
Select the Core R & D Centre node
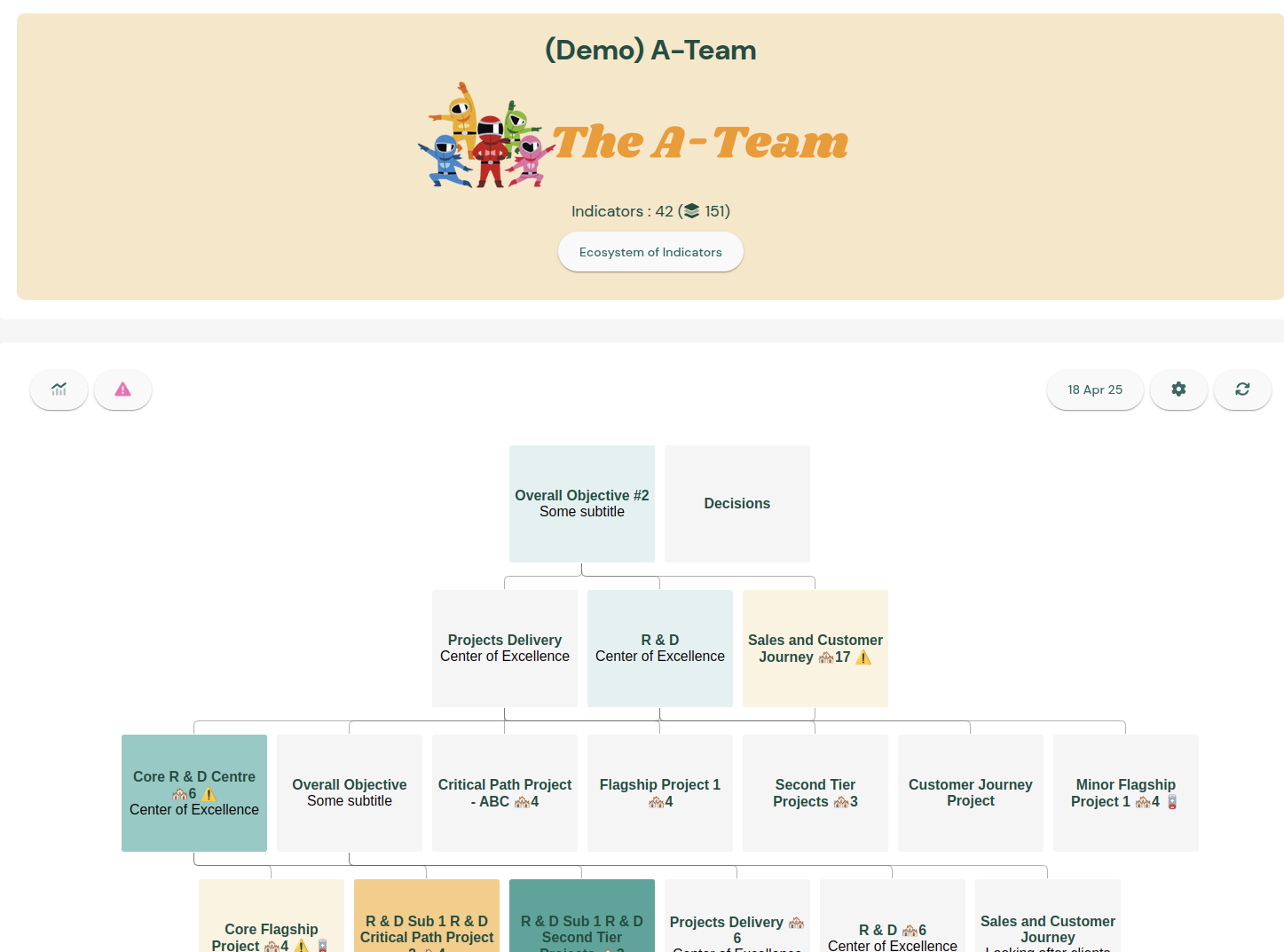click(x=194, y=793)
